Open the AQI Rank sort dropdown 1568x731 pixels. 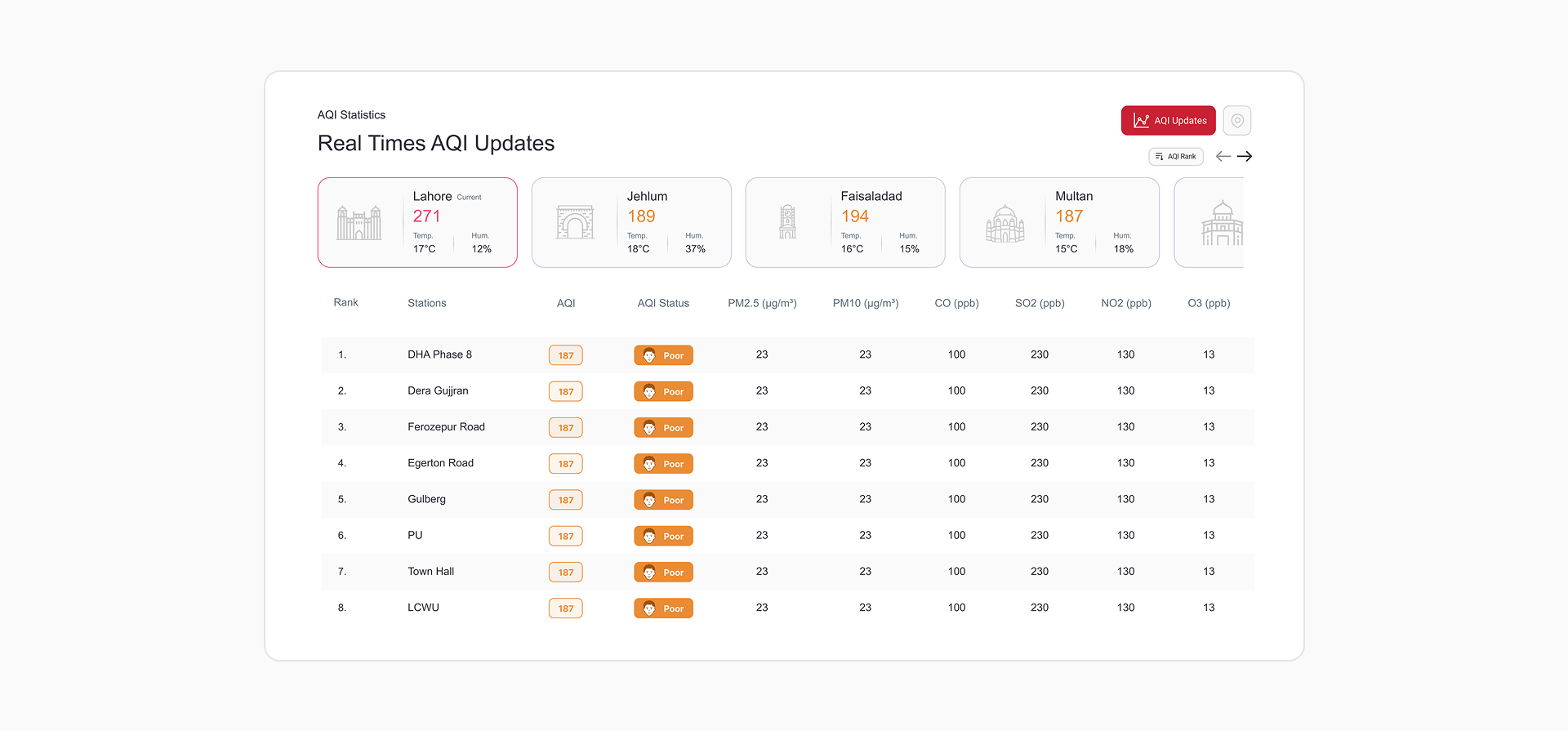[1175, 157]
